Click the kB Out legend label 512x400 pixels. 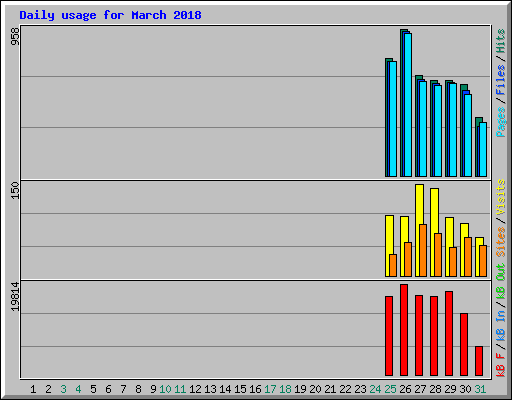pyautogui.click(x=501, y=282)
